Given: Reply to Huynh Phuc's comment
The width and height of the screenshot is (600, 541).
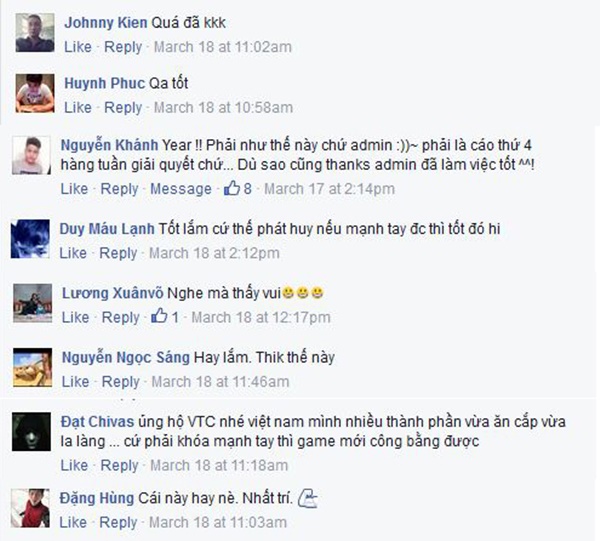Looking at the screenshot, I should 123,108.
